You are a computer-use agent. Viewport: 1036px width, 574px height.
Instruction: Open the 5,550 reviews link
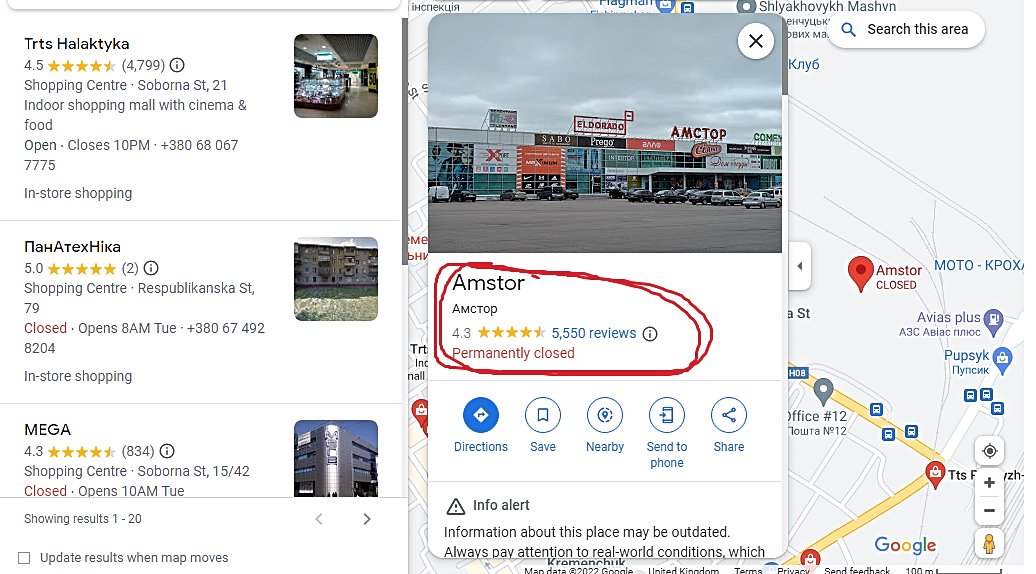(x=594, y=334)
